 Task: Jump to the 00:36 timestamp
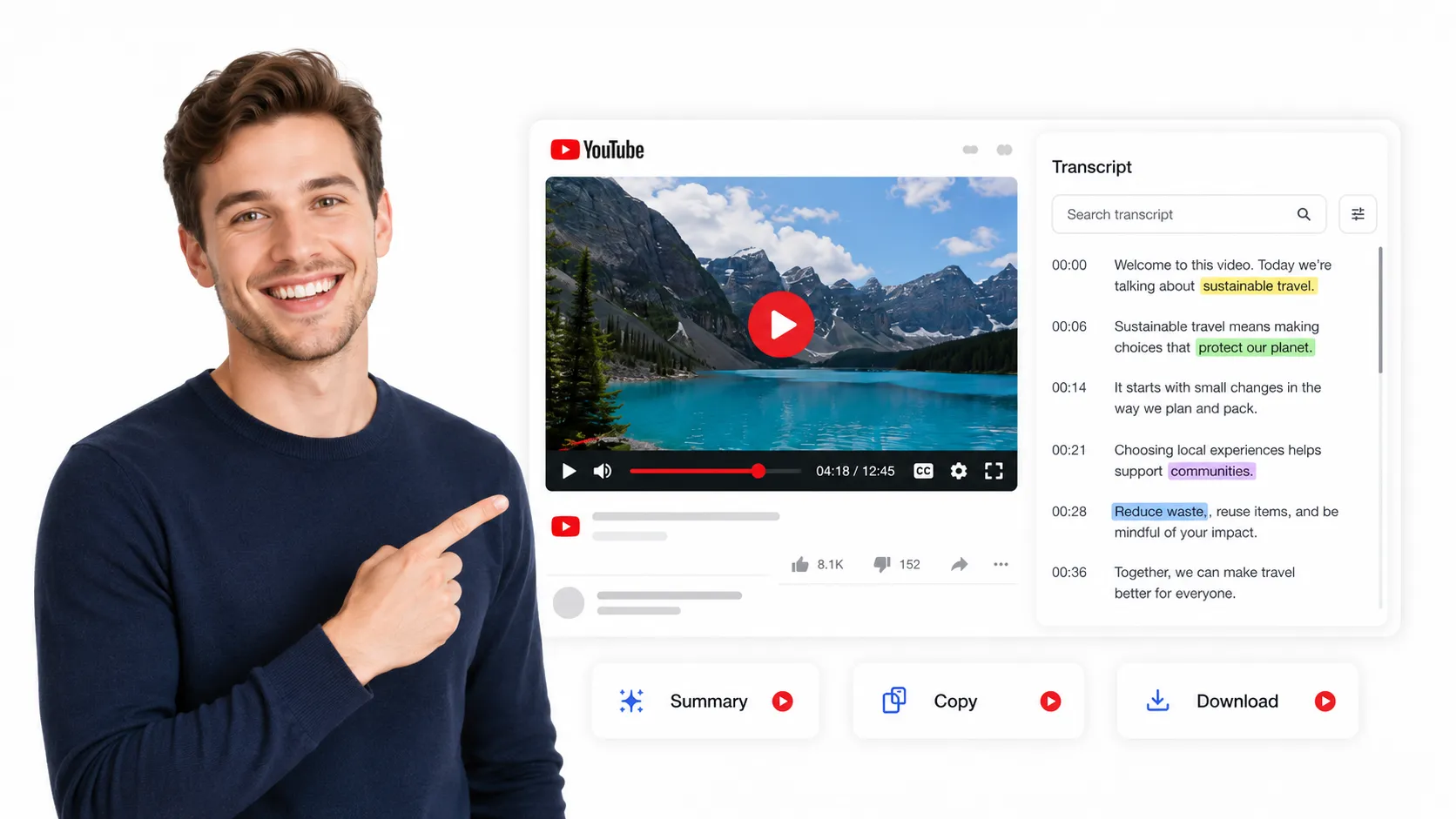click(1069, 572)
